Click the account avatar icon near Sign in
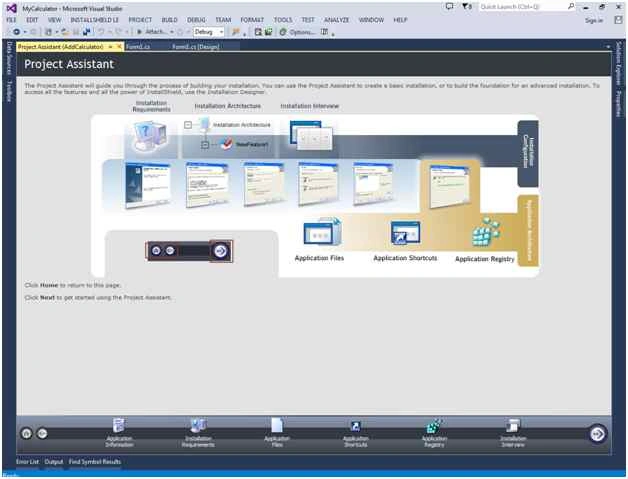Image resolution: width=628 pixels, height=479 pixels. tap(618, 20)
